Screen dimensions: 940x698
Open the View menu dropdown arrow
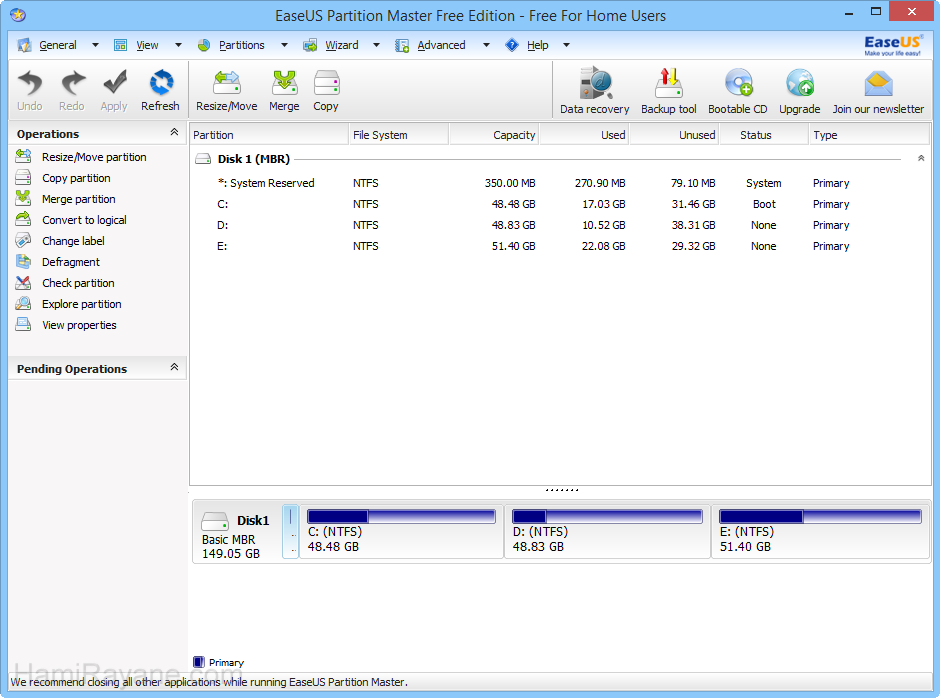click(x=178, y=45)
